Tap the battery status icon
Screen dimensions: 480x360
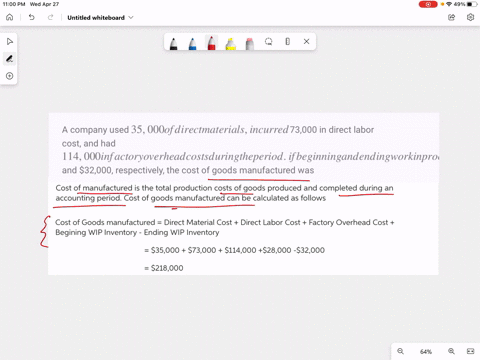click(472, 4)
